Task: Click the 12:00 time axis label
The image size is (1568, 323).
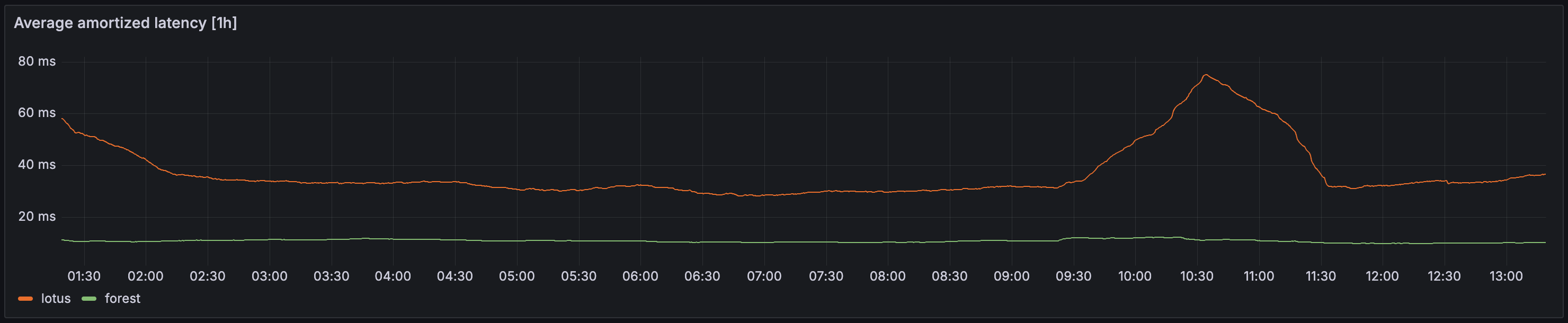Action: tap(1383, 276)
